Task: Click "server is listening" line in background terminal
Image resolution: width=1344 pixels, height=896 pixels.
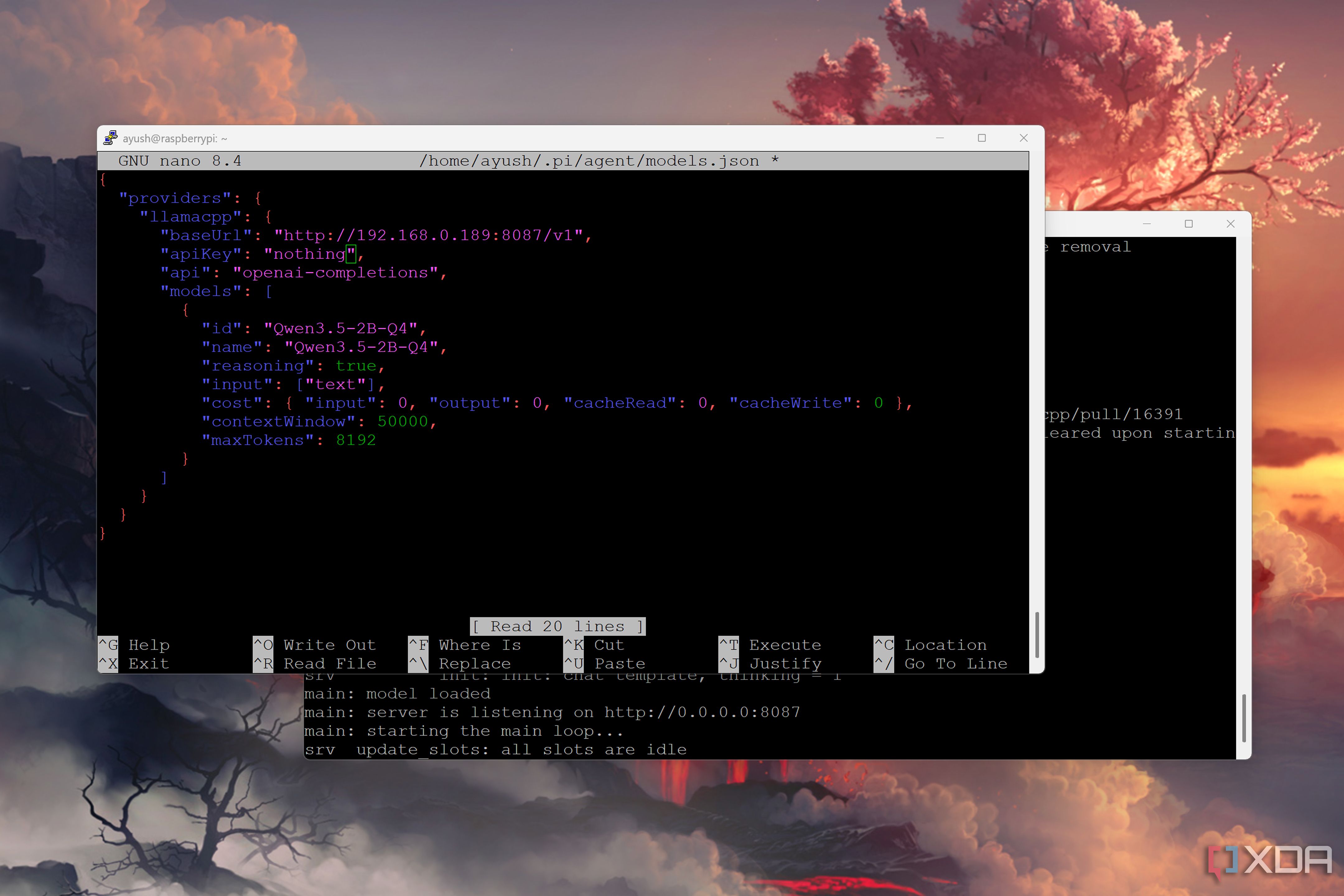Action: click(x=552, y=712)
